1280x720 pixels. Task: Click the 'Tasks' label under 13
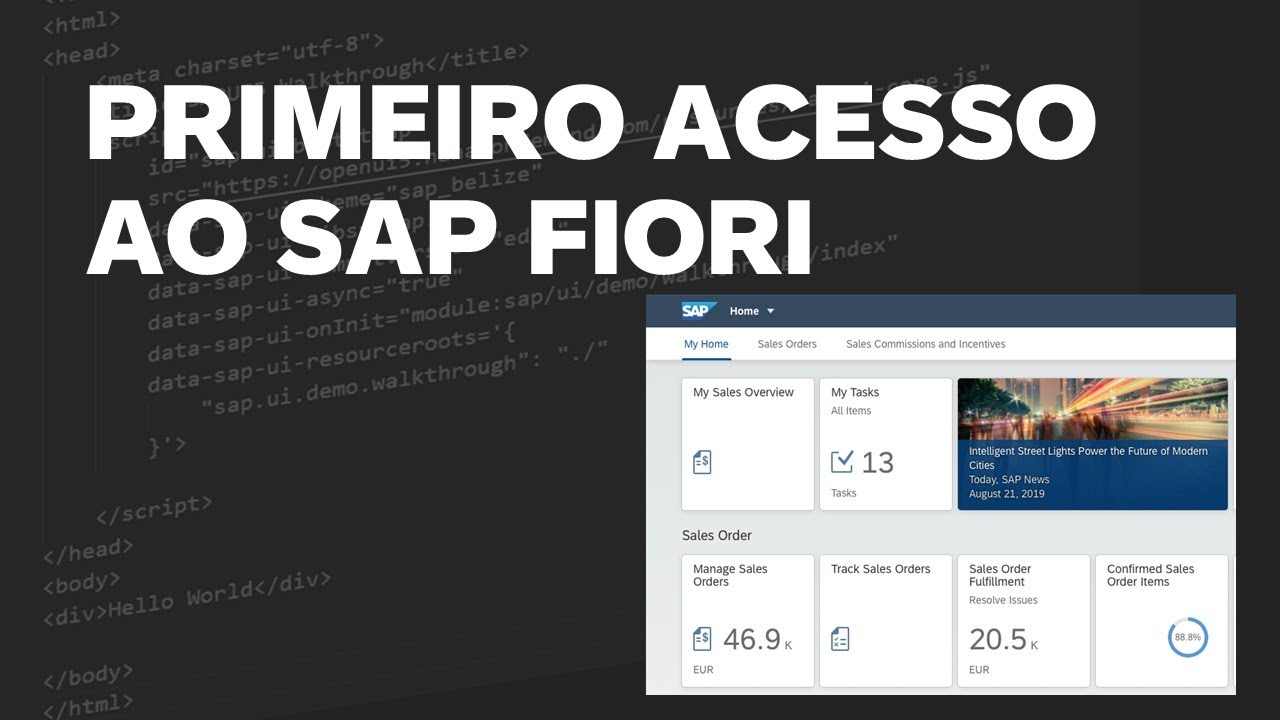(x=844, y=493)
